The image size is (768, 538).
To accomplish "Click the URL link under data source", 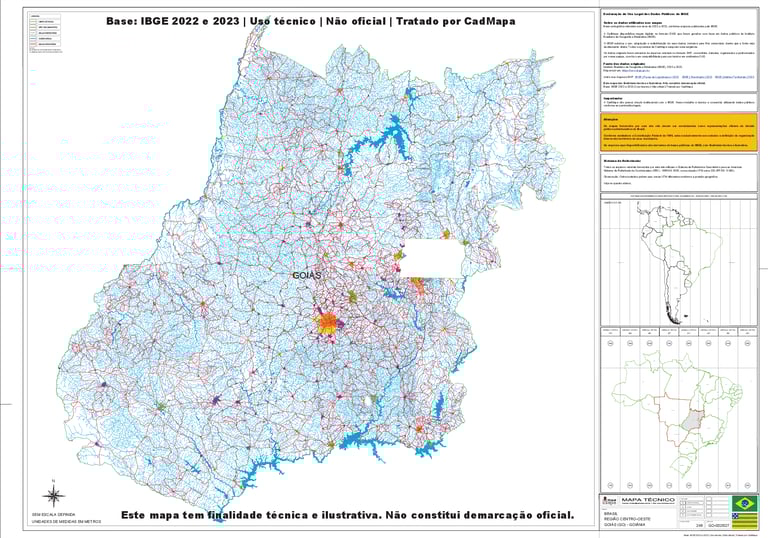I will click(636, 71).
